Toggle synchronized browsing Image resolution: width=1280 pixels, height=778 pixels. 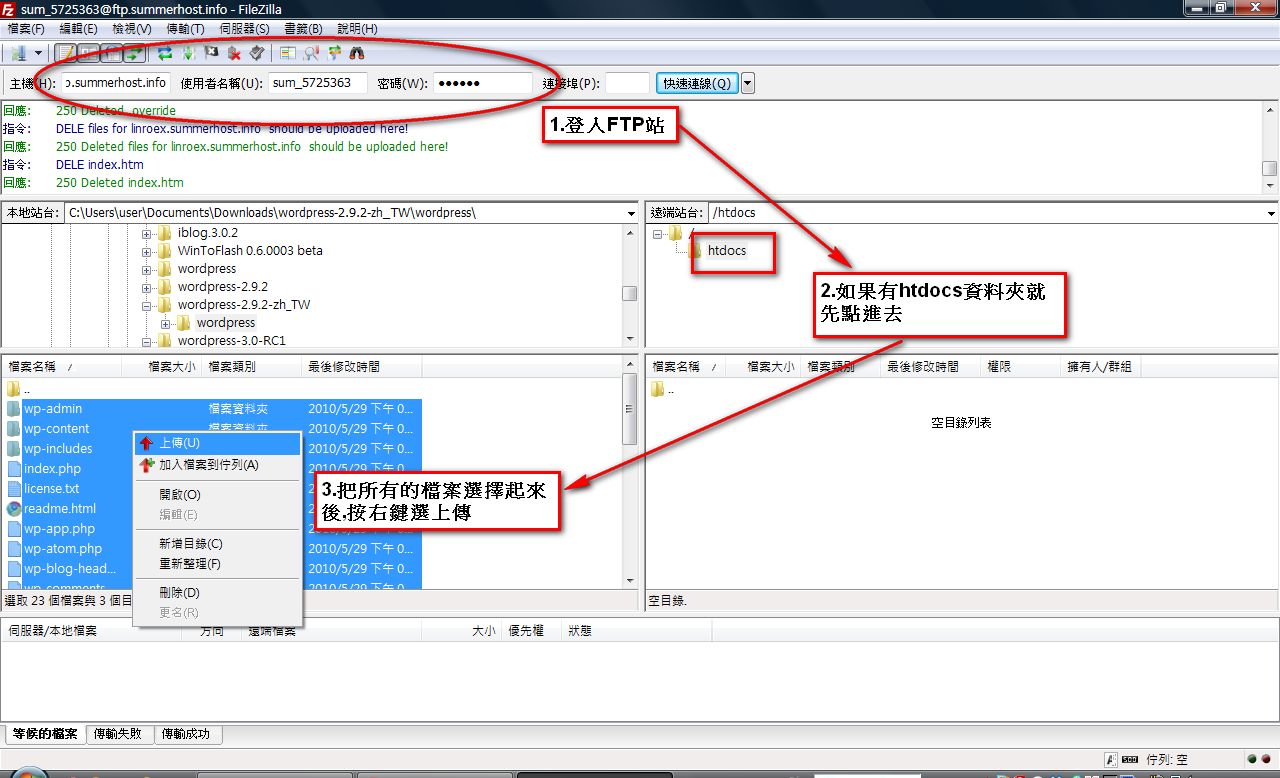tap(334, 53)
